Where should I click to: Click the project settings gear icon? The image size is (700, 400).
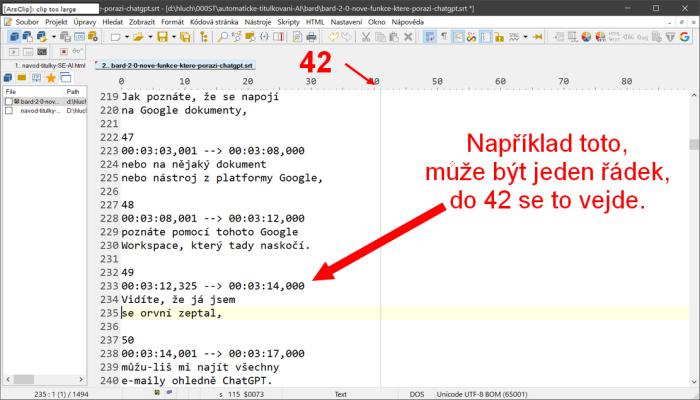[93, 37]
